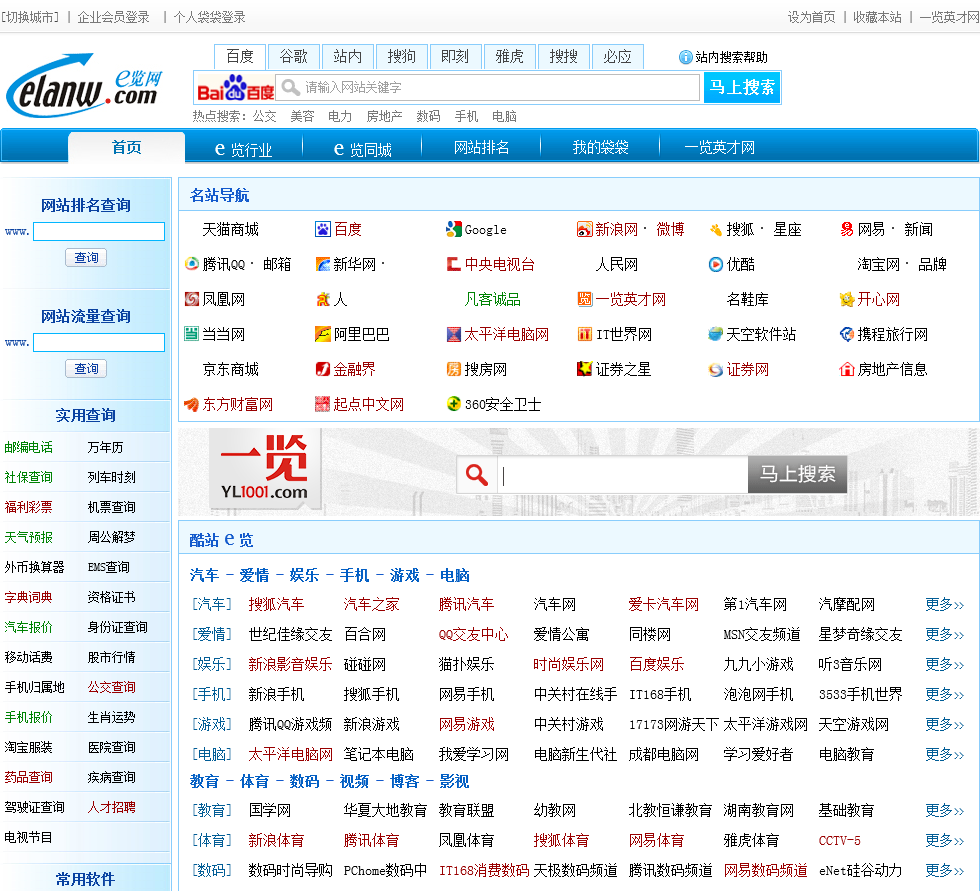Click the Kaixin icon beside 开心网
This screenshot has width=980, height=891.
point(847,299)
